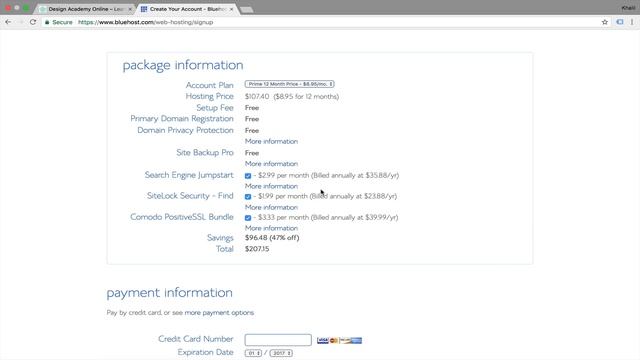
Task: Click the $96.48 (47% off) savings text
Action: pos(272,238)
